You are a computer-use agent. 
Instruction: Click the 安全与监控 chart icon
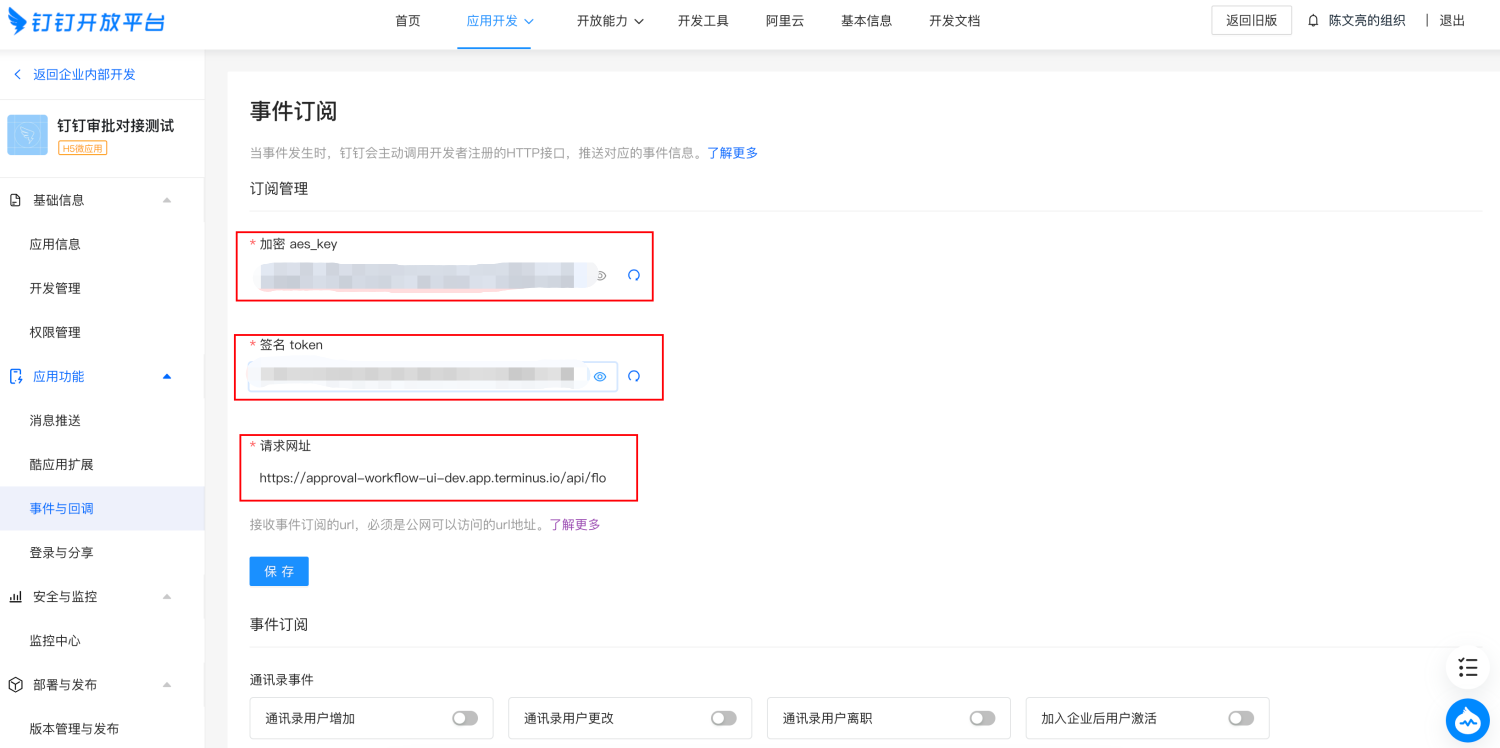(15, 597)
